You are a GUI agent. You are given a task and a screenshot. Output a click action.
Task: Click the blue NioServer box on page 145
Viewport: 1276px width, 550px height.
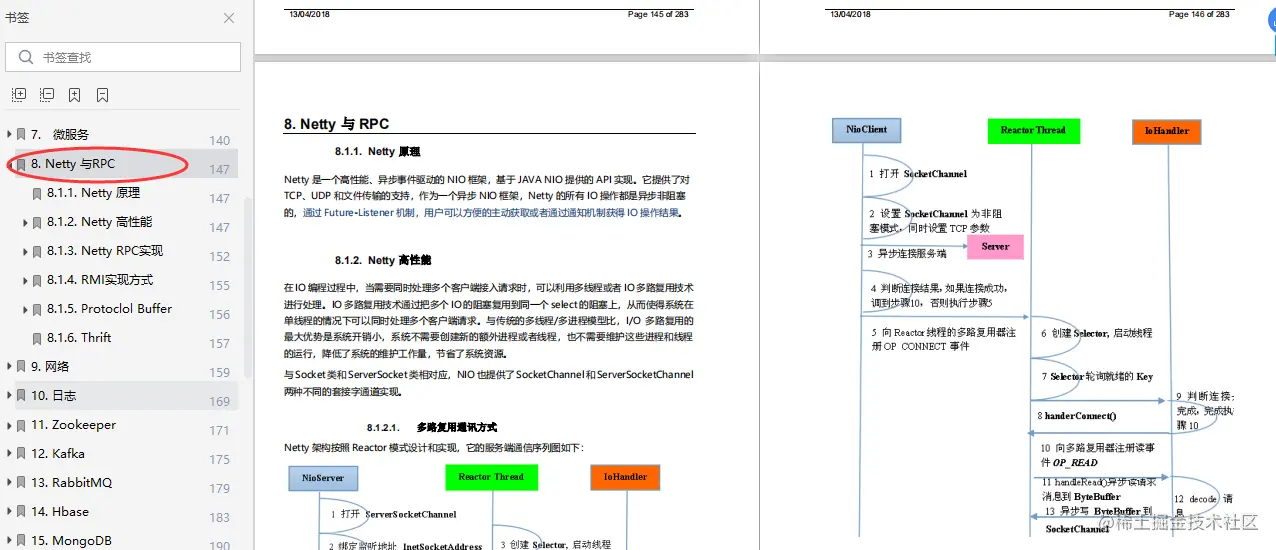pos(322,478)
